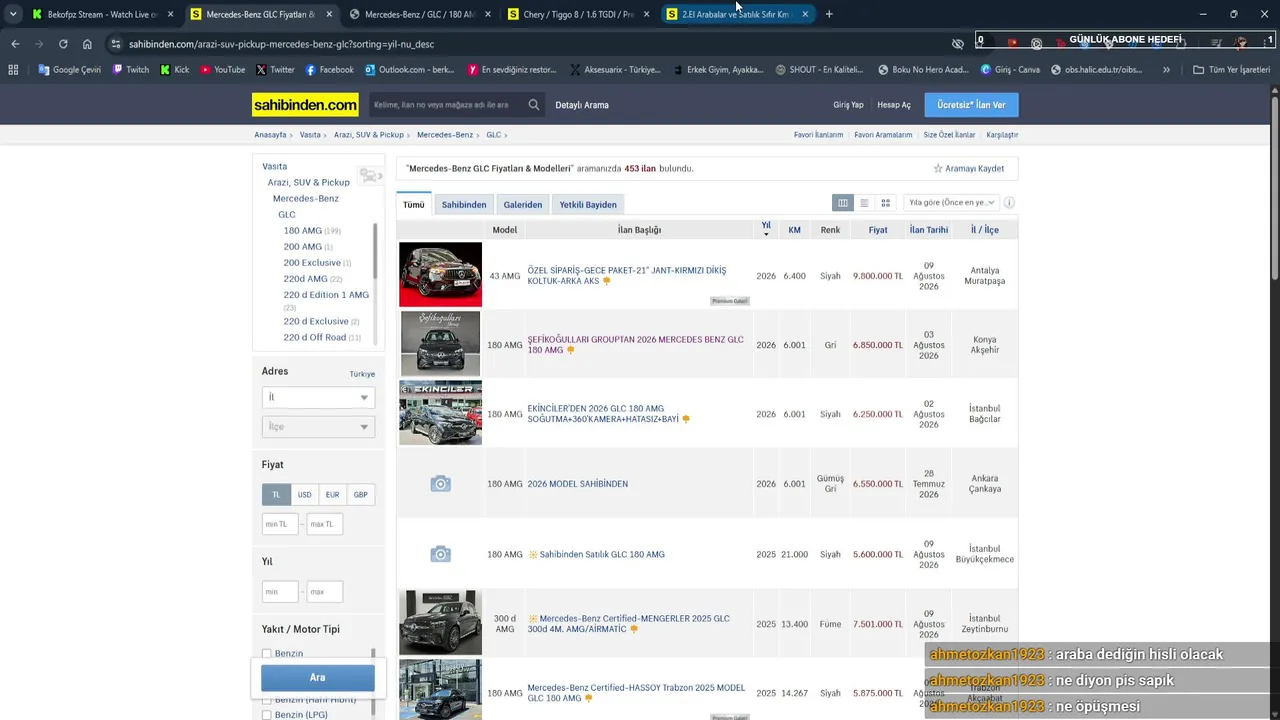1280x720 pixels.
Task: Click the site info icon in address bar
Action: 116,44
